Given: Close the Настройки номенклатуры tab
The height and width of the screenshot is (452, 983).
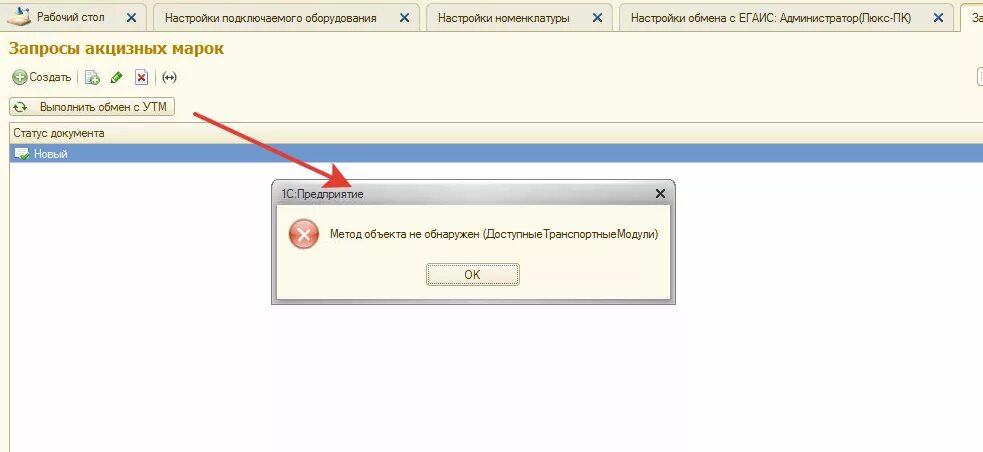Looking at the screenshot, I should (596, 18).
